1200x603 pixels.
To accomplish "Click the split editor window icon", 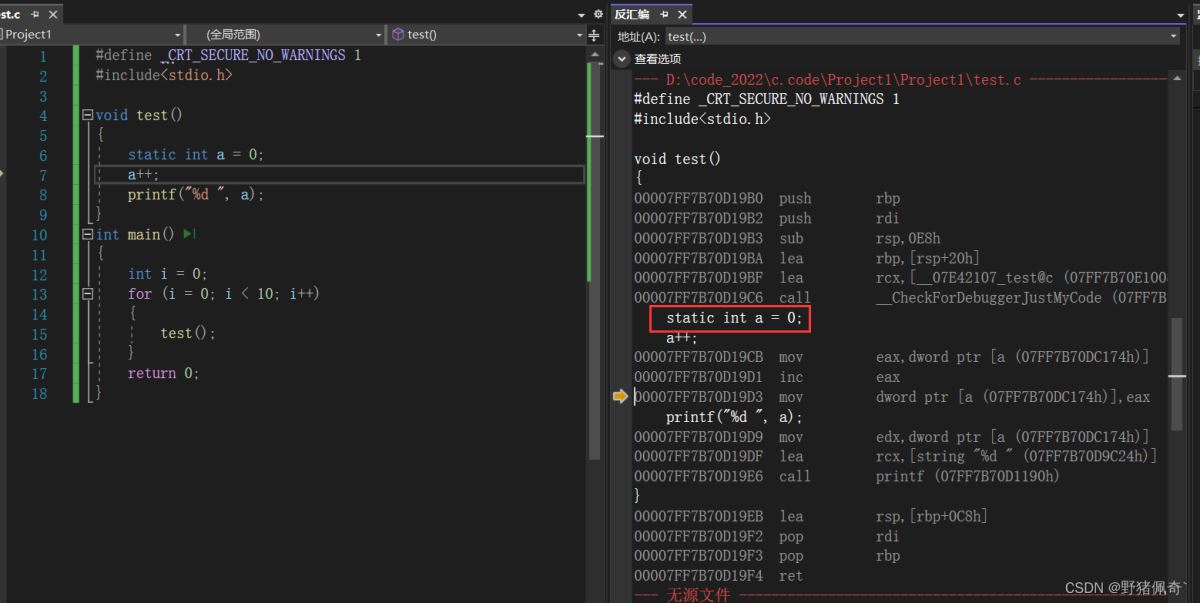I will click(x=594, y=35).
